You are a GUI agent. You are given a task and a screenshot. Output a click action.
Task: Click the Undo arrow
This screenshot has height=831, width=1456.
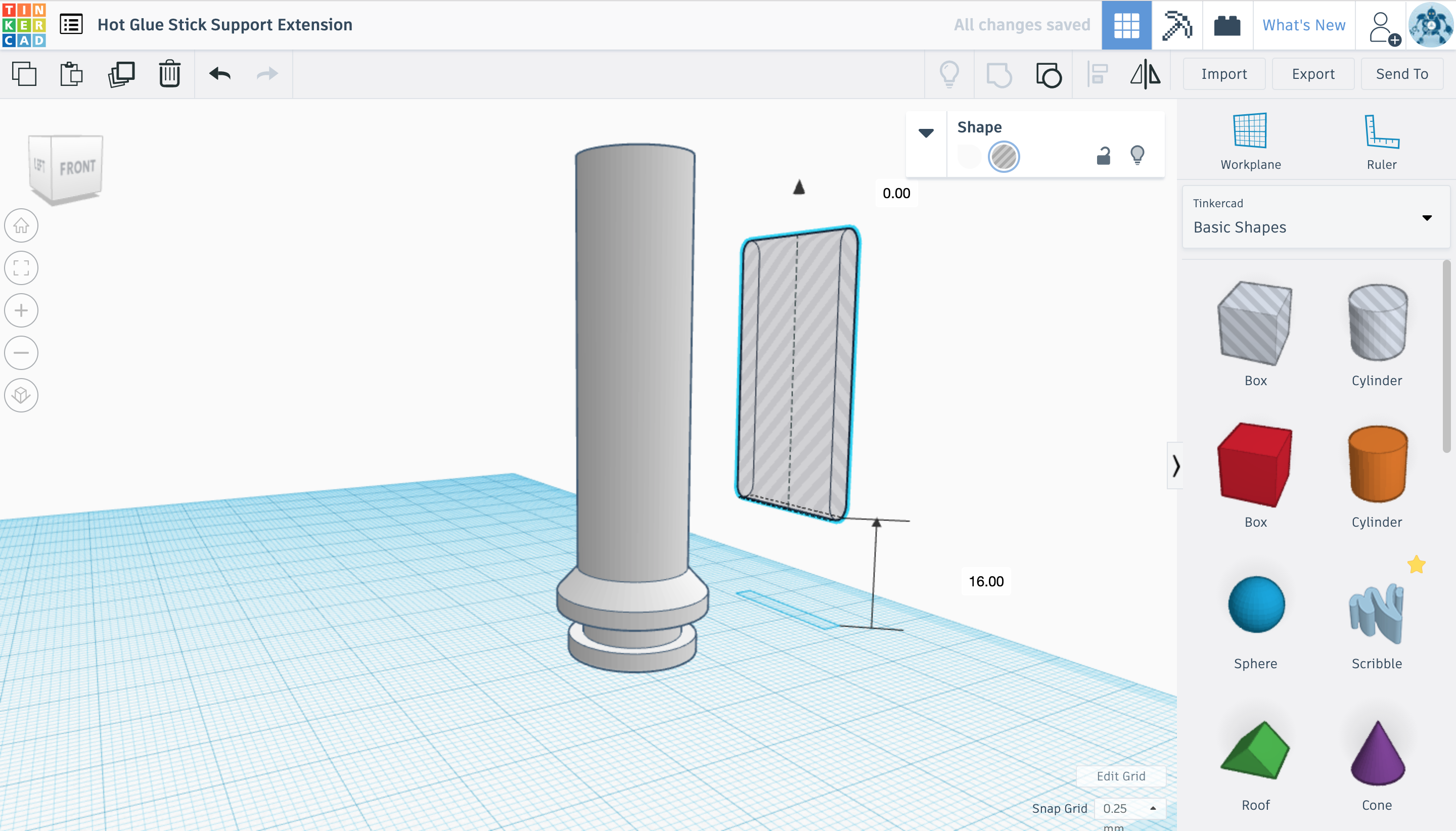click(x=220, y=74)
